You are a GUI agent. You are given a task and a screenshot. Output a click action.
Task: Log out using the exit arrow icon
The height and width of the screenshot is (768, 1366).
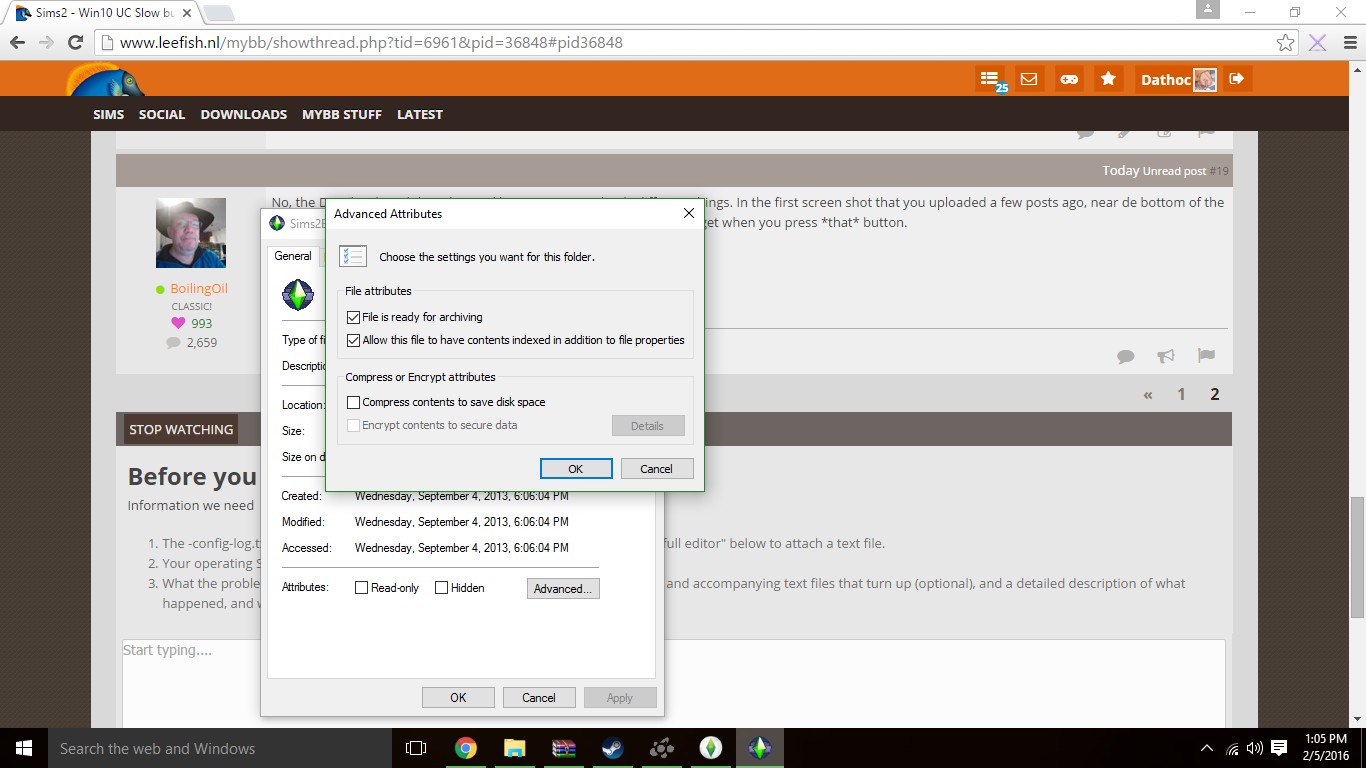coord(1237,79)
